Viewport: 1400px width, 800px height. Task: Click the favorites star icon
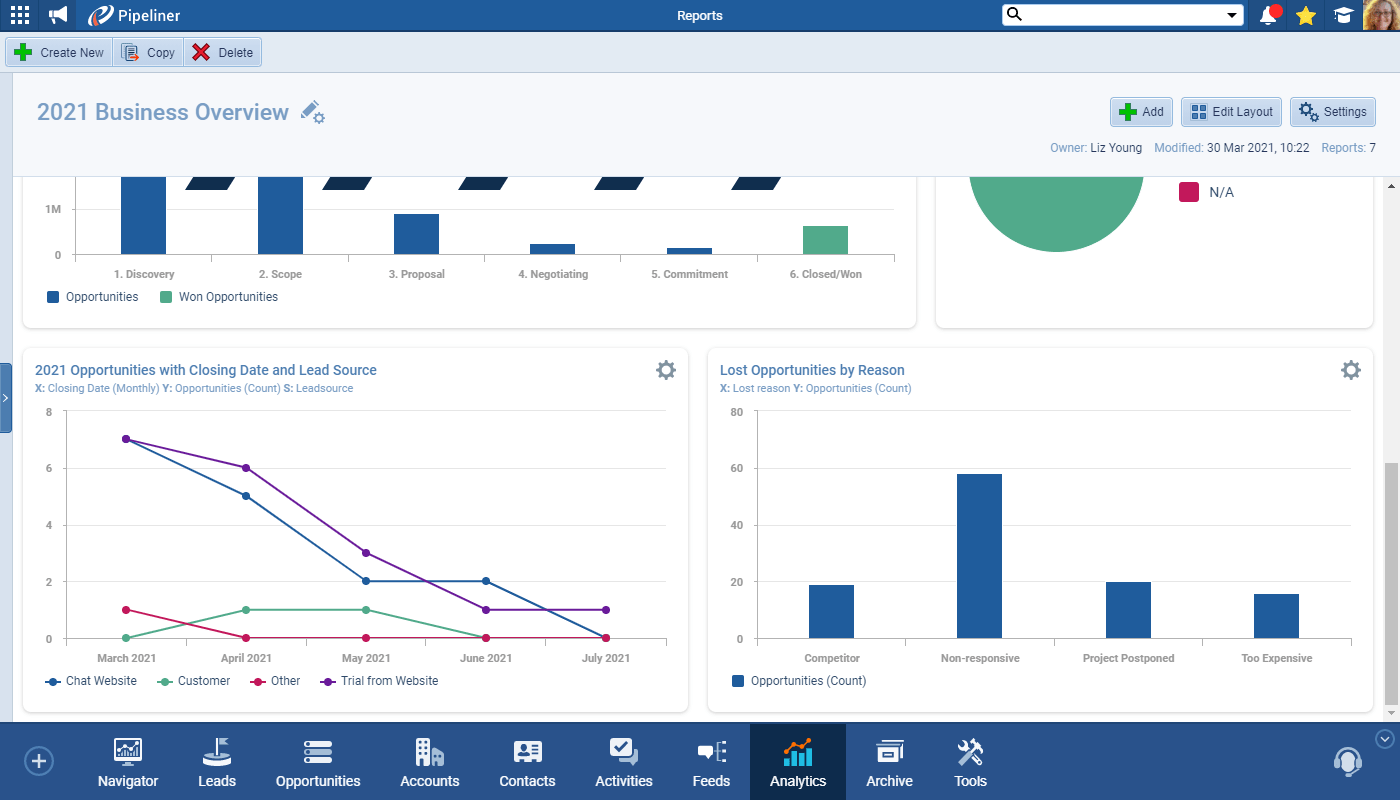click(x=1306, y=15)
